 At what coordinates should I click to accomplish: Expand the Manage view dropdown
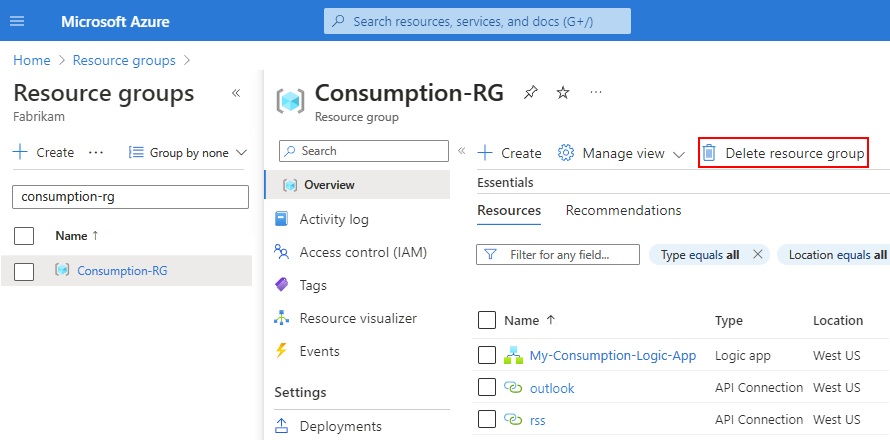point(621,153)
